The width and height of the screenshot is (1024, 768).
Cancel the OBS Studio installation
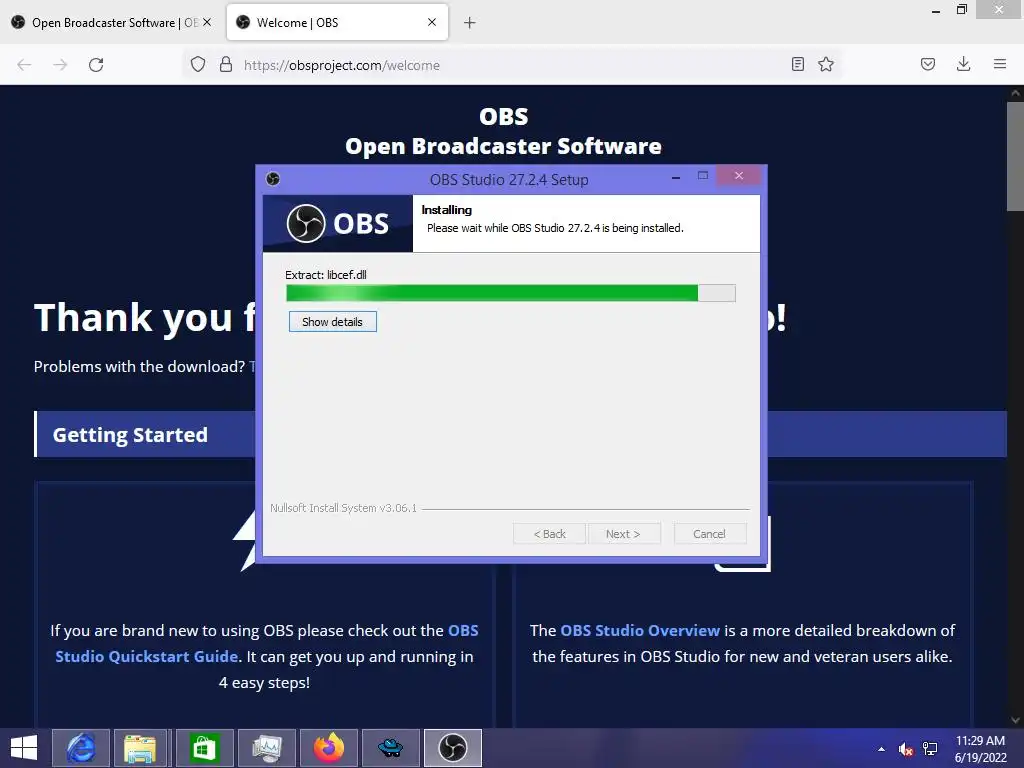pyautogui.click(x=709, y=534)
